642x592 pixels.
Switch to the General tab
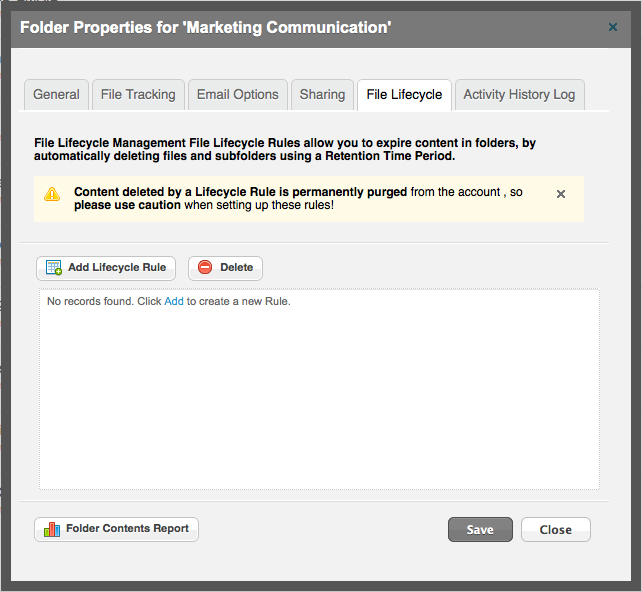56,95
